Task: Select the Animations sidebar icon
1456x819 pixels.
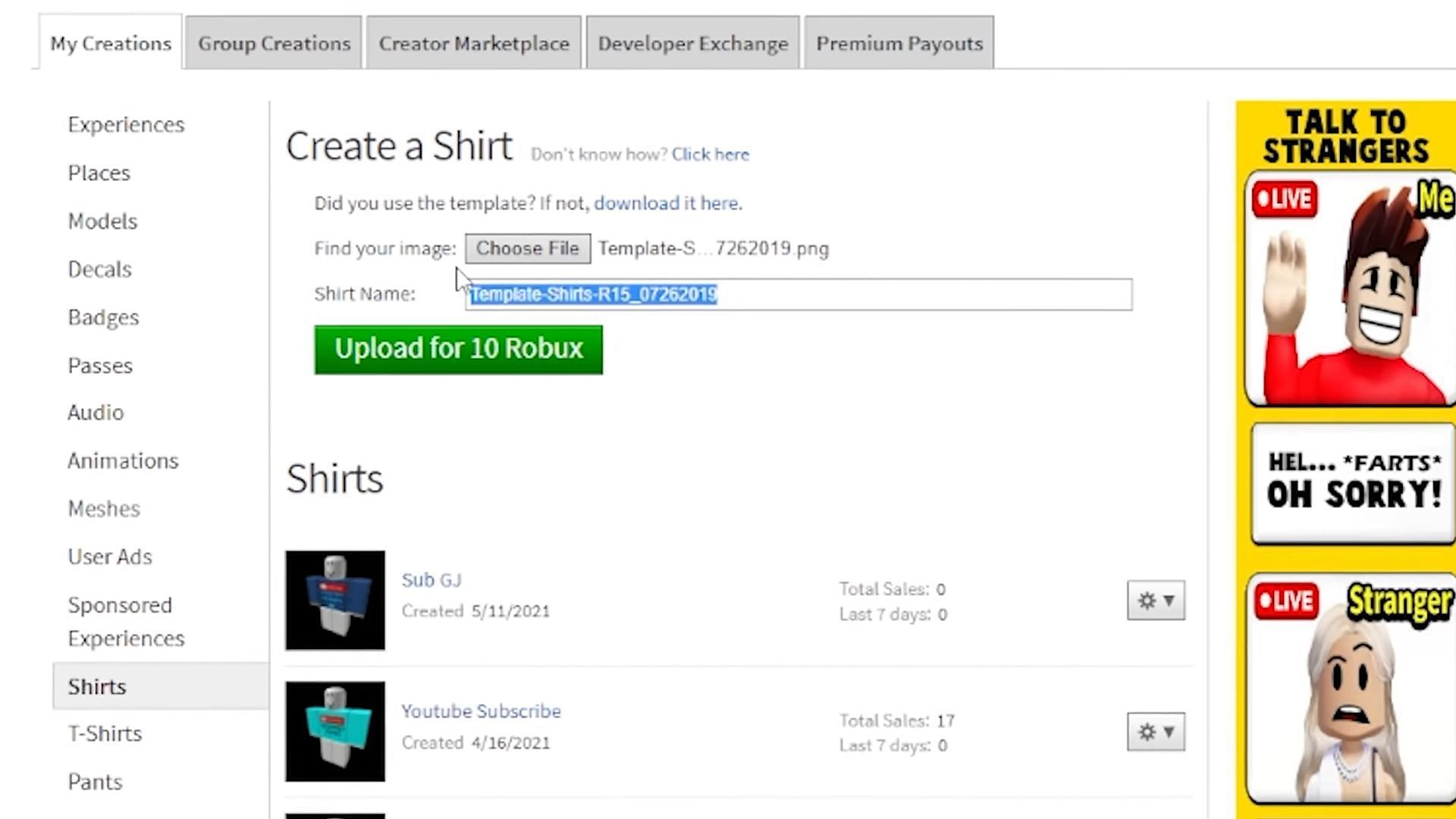Action: click(122, 459)
